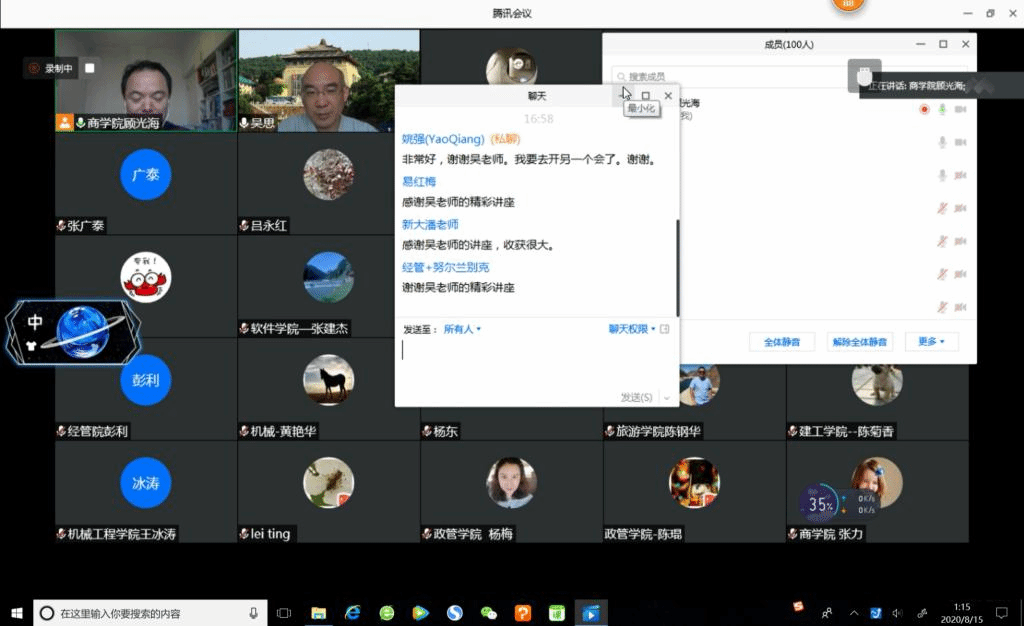The width and height of the screenshot is (1024, 626).
Task: Switch to Tencent Meeting on the taskbar
Action: pos(590,613)
